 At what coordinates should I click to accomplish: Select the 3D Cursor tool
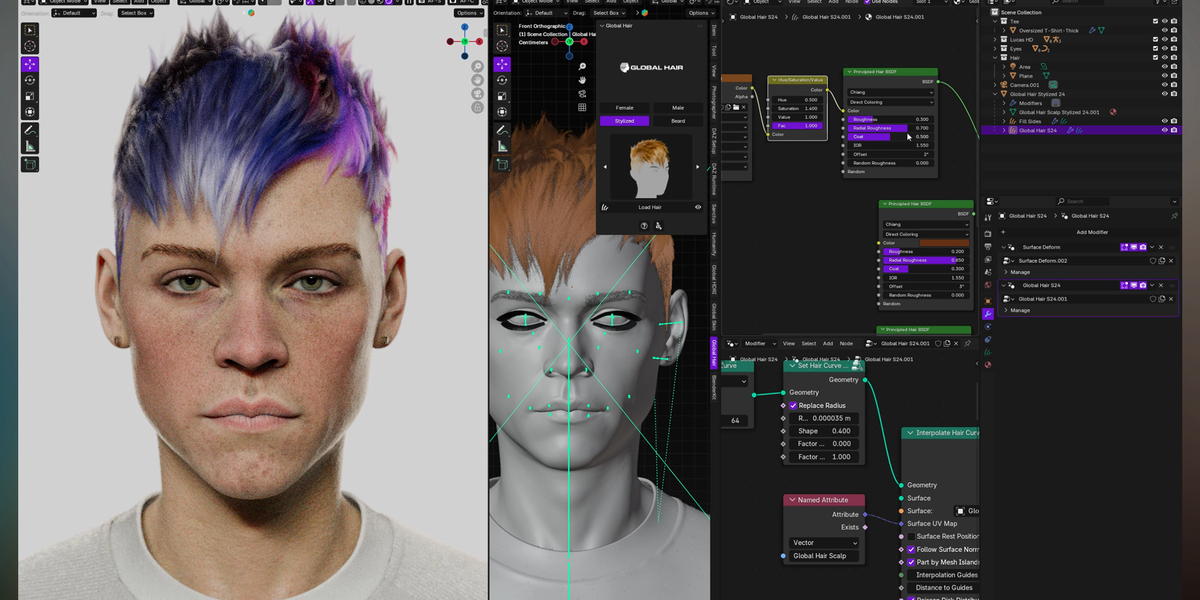[x=29, y=46]
